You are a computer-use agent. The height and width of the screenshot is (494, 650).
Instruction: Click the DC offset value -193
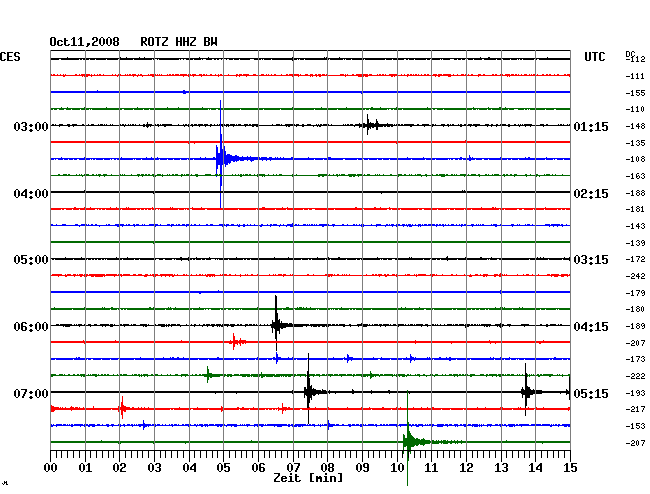(x=635, y=393)
